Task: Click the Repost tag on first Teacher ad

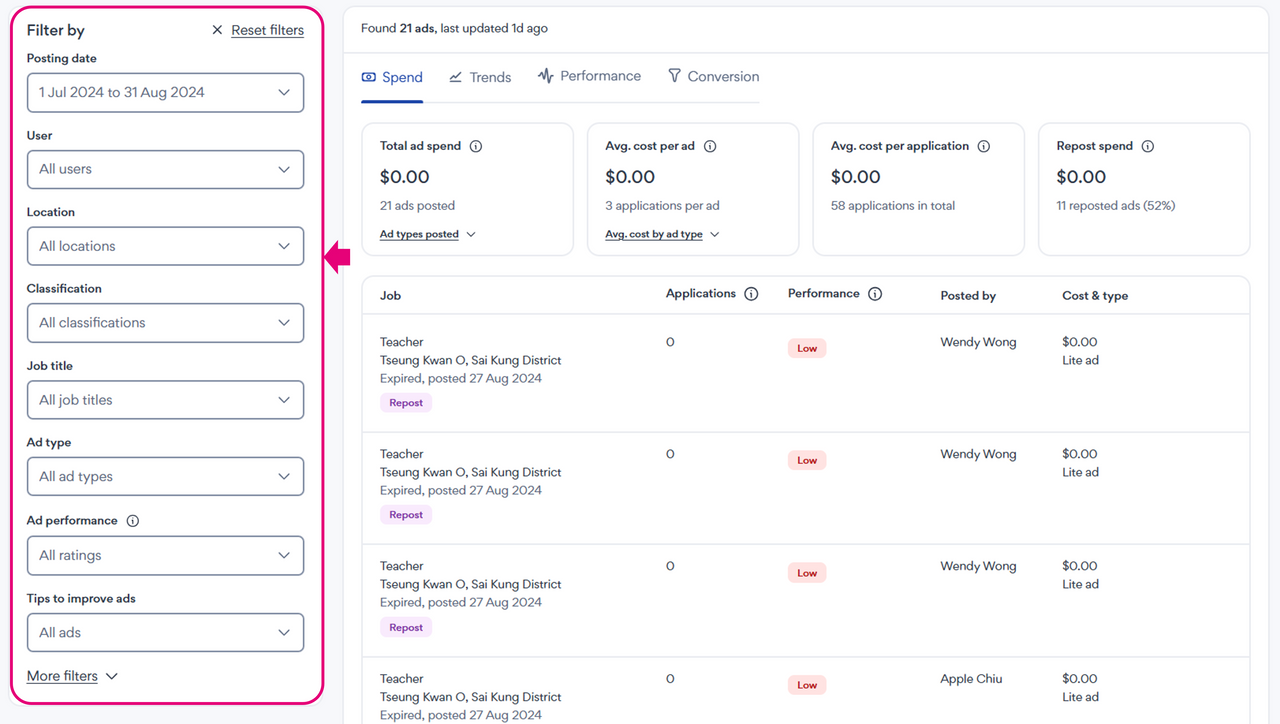Action: (x=406, y=403)
